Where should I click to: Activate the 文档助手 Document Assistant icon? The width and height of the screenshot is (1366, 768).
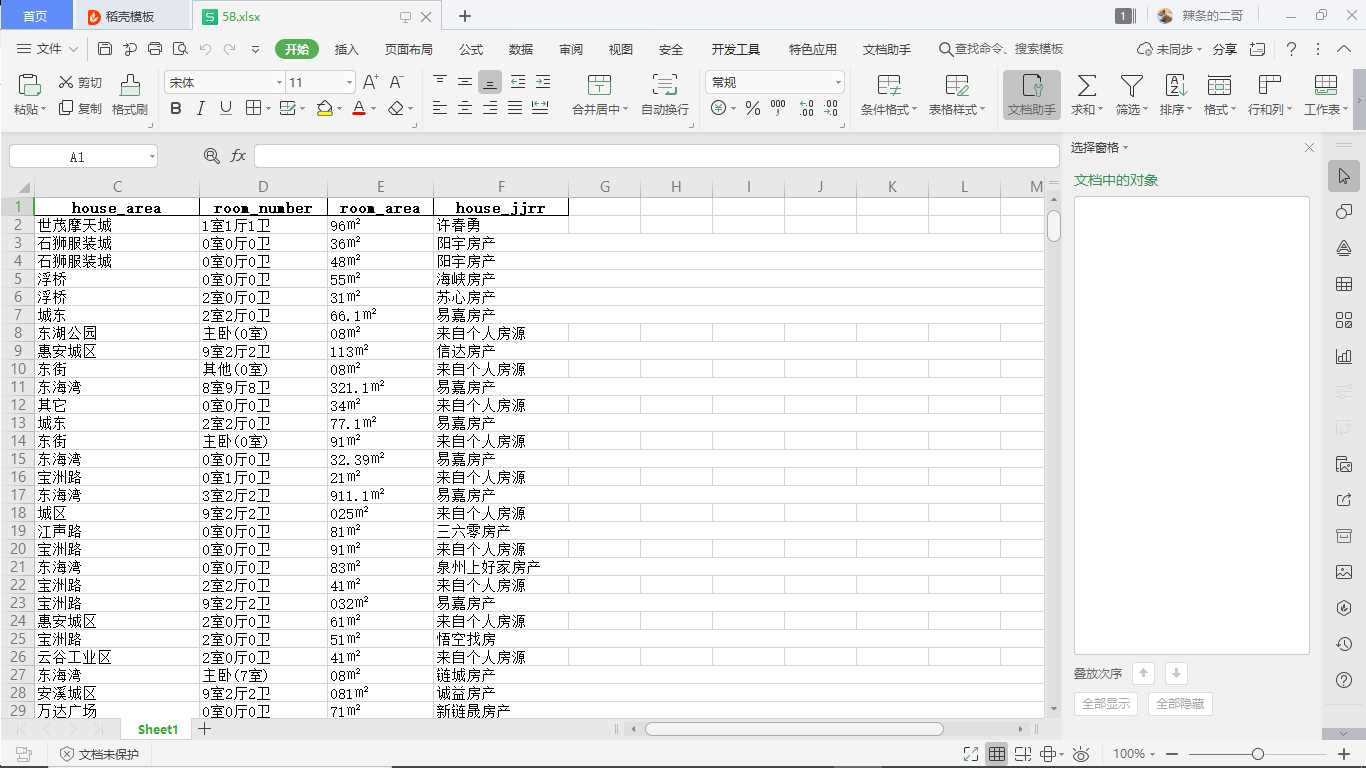tap(1030, 95)
